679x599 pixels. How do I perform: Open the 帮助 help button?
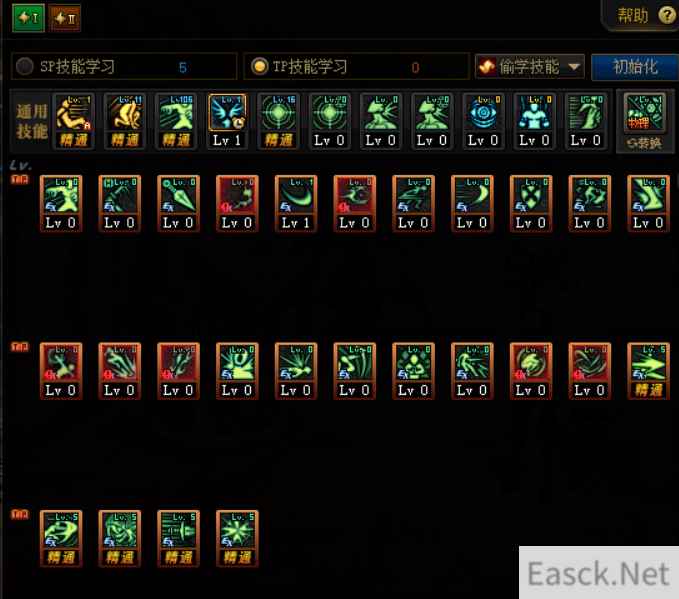[x=645, y=16]
